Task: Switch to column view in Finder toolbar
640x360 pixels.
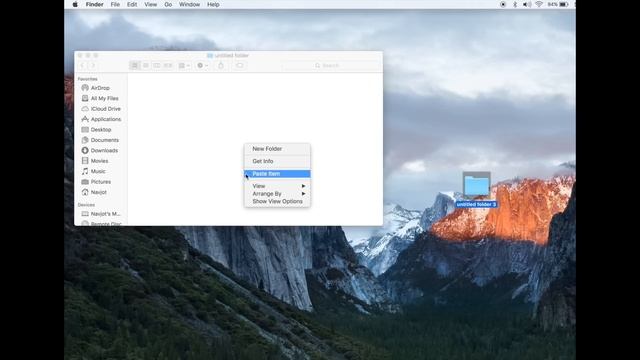Action: tap(157, 65)
